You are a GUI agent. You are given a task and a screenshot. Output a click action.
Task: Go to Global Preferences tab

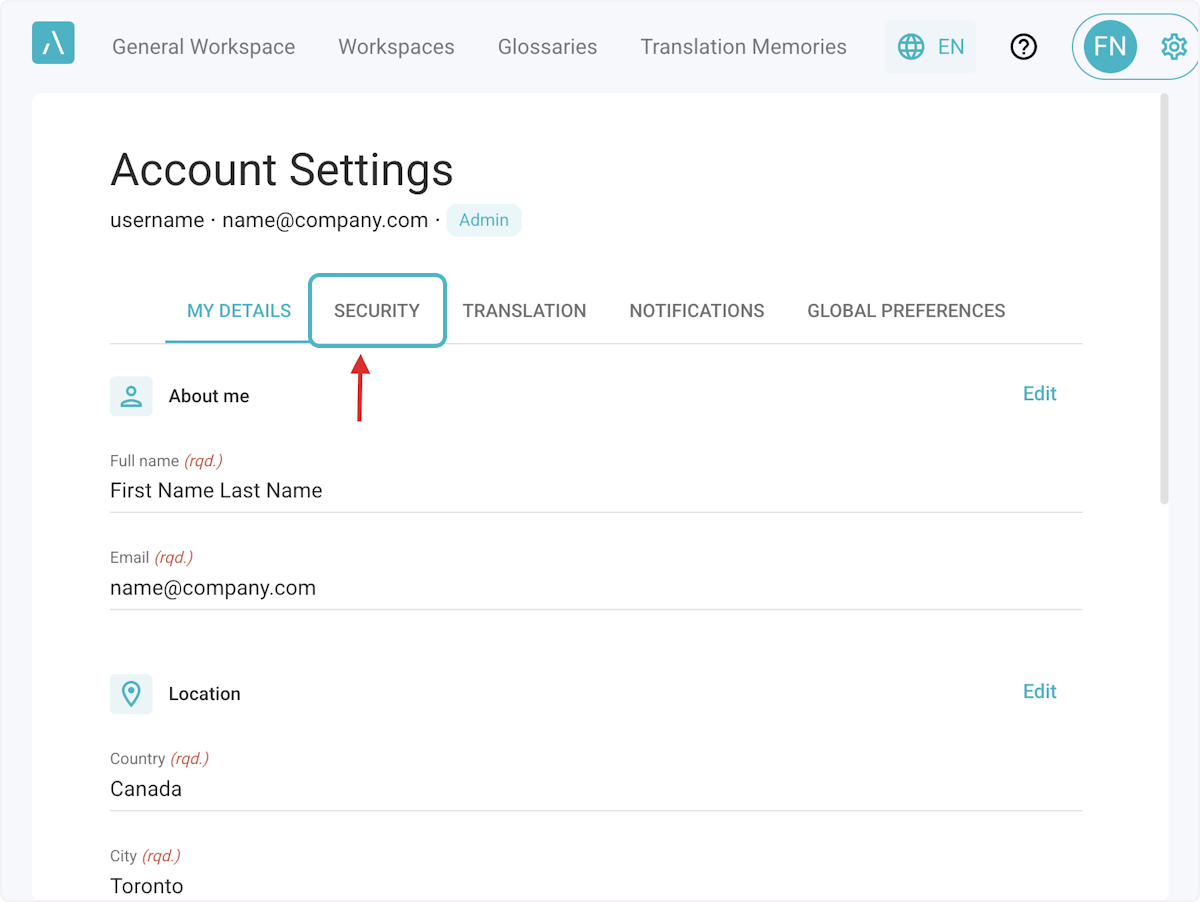pos(906,311)
